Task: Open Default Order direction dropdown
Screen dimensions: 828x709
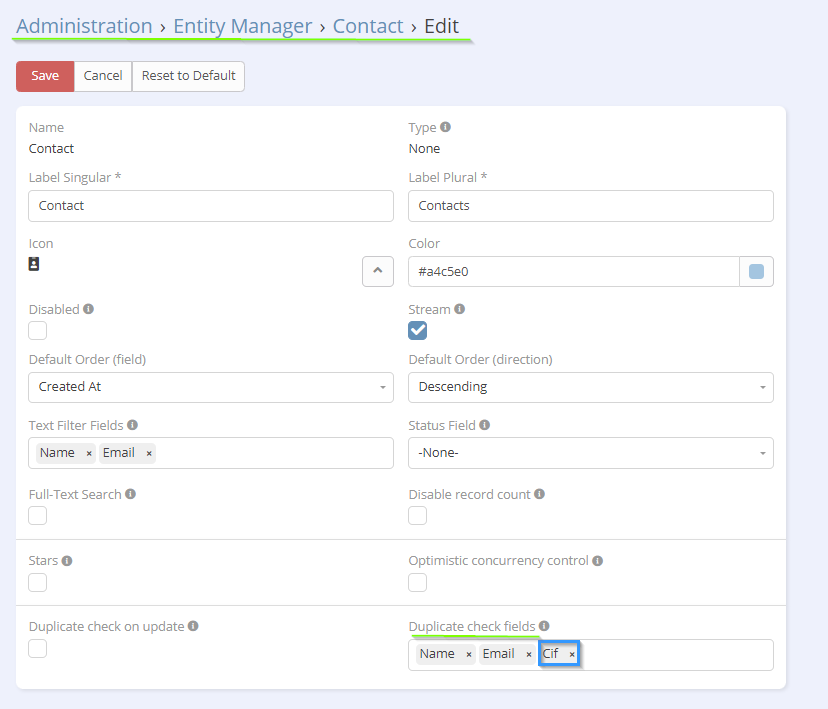Action: click(590, 387)
